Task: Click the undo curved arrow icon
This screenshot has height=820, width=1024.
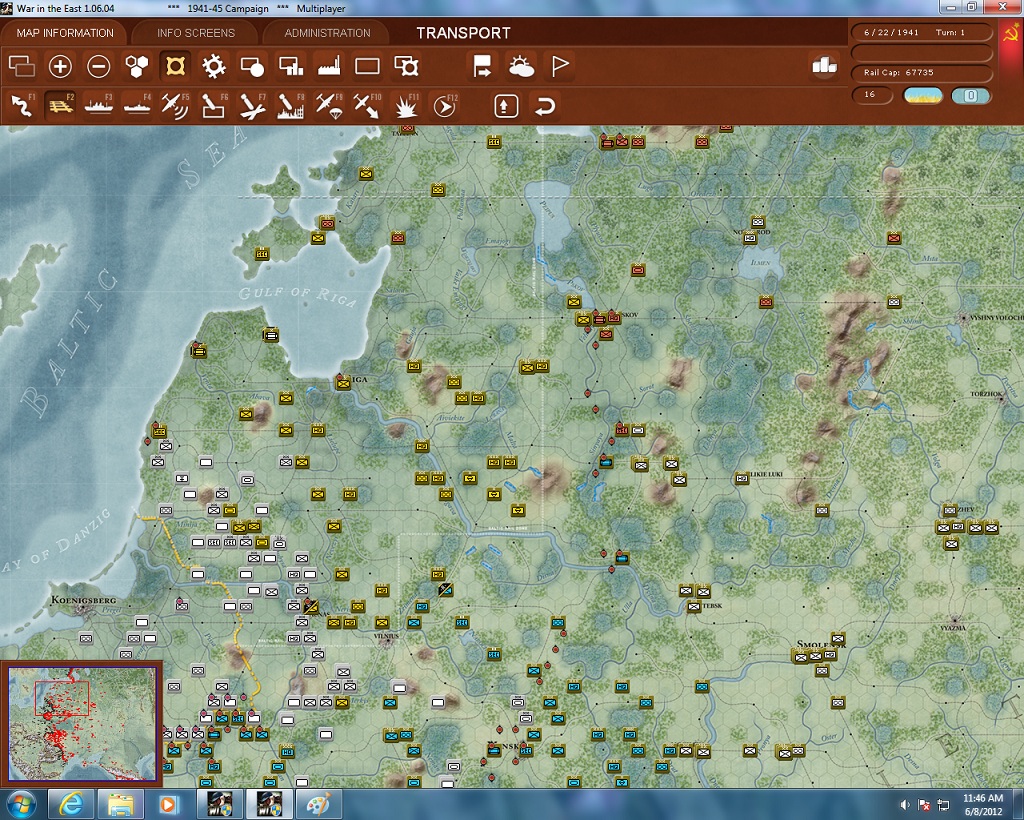Action: (x=545, y=106)
